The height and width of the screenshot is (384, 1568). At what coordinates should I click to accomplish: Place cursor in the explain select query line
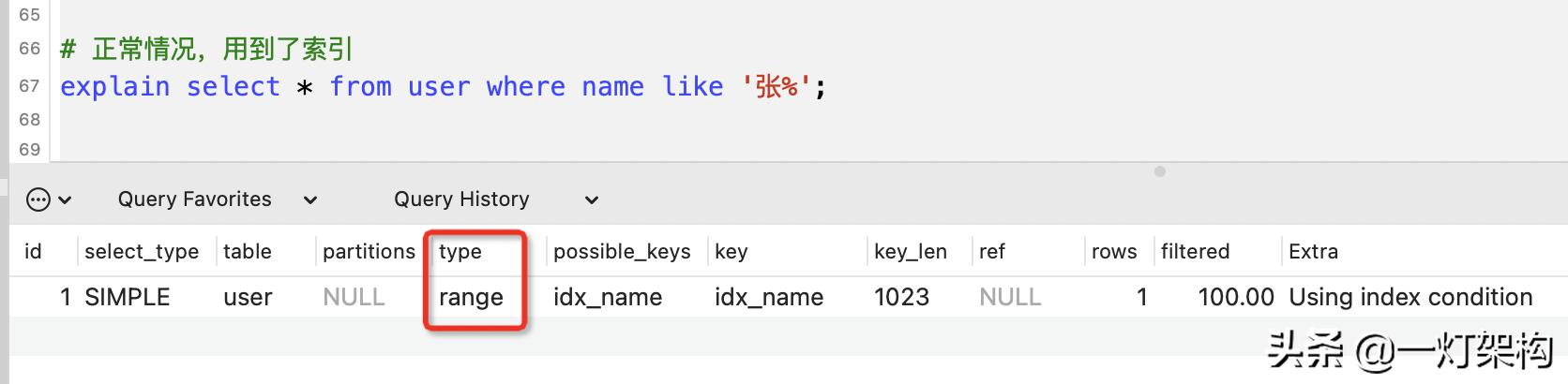(443, 87)
